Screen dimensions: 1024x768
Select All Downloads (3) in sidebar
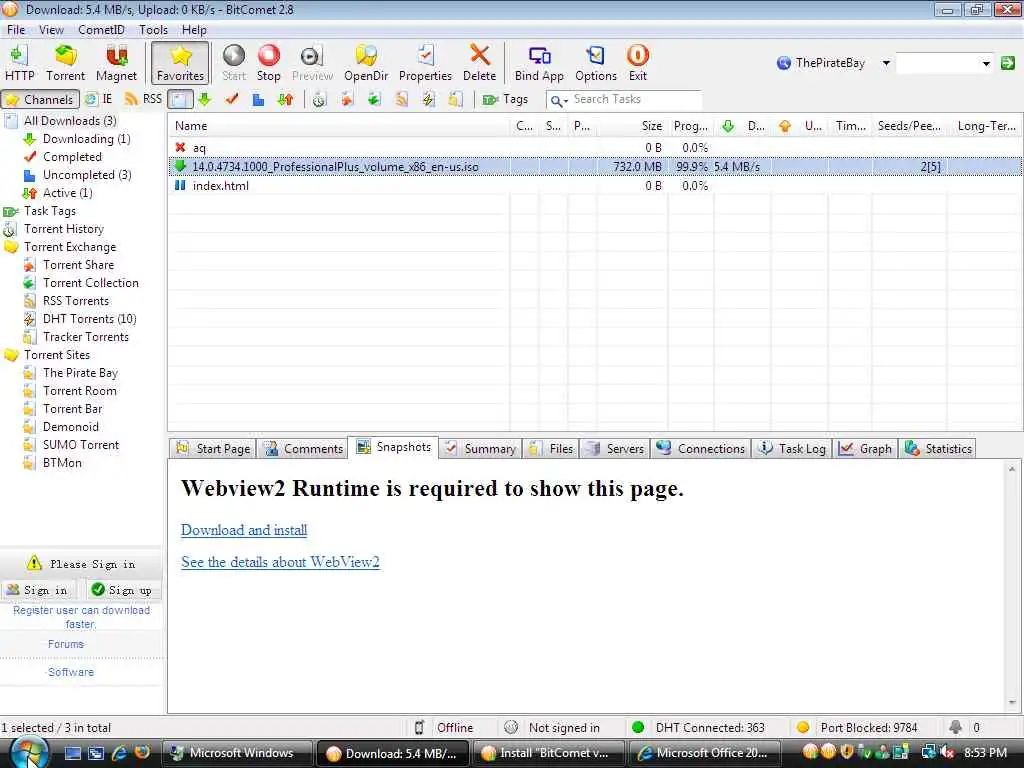coord(70,121)
